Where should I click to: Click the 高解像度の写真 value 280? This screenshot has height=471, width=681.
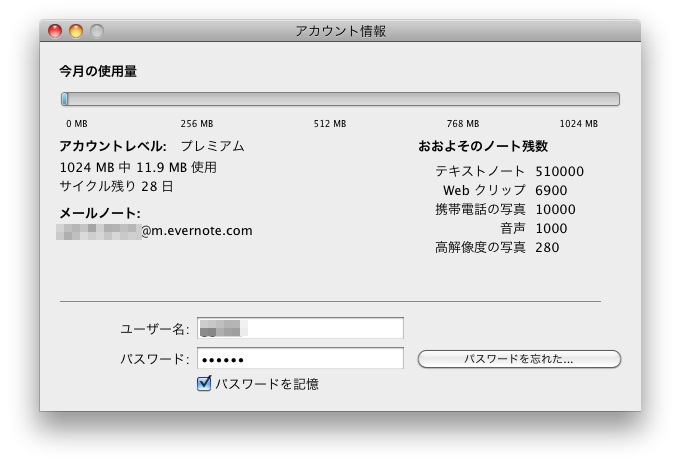pos(547,247)
